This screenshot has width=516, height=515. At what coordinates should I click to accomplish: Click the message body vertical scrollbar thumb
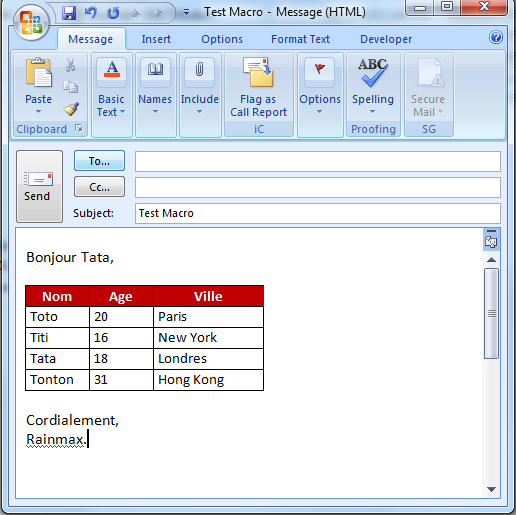click(x=491, y=313)
